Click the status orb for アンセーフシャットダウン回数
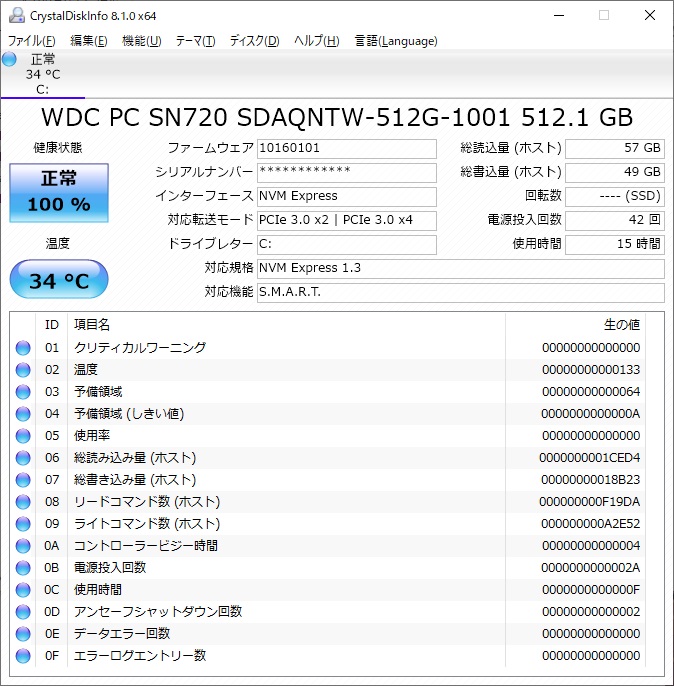Screen dimensions: 674x686 pyautogui.click(x=23, y=612)
